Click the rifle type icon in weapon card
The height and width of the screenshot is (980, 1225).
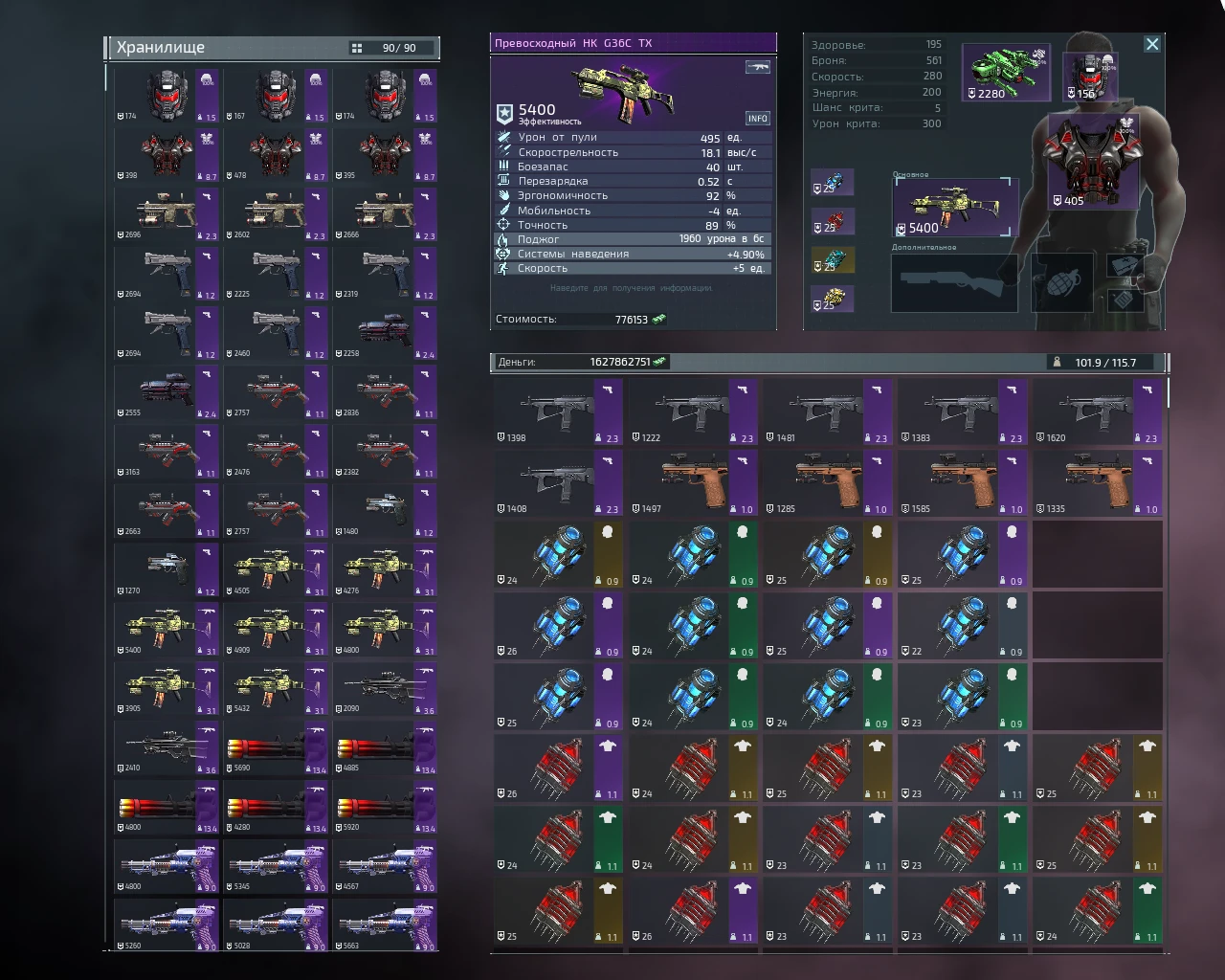[x=757, y=67]
